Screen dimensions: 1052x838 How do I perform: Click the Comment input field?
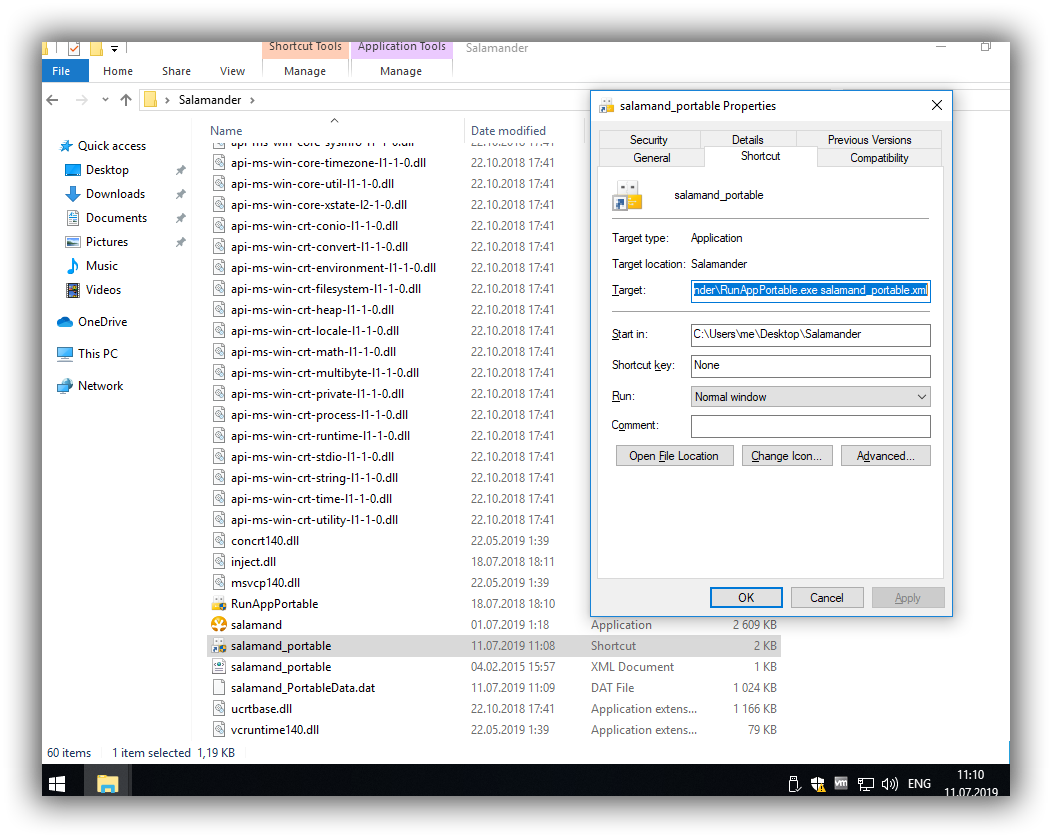pos(810,426)
